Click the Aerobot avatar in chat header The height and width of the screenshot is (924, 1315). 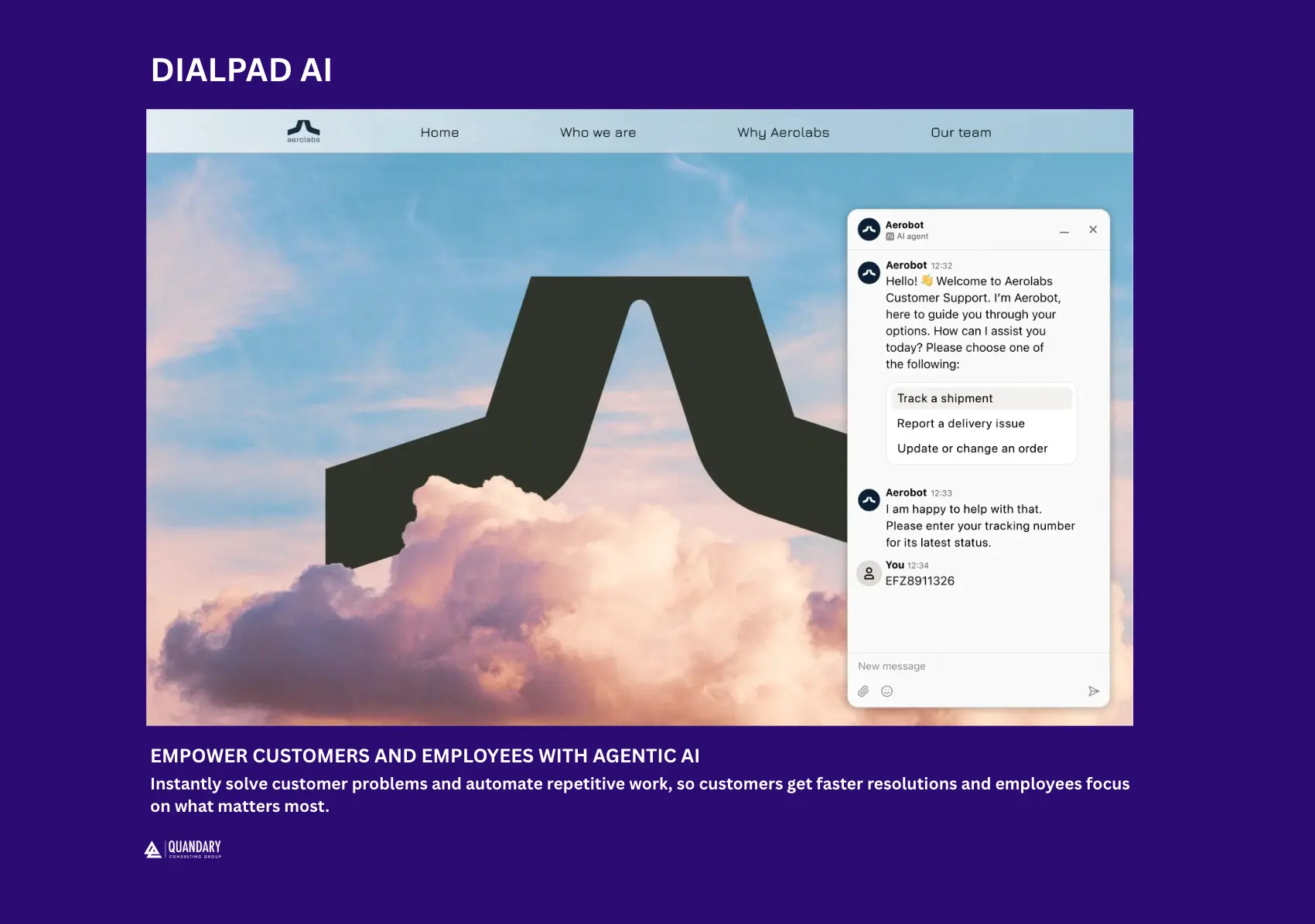(869, 230)
